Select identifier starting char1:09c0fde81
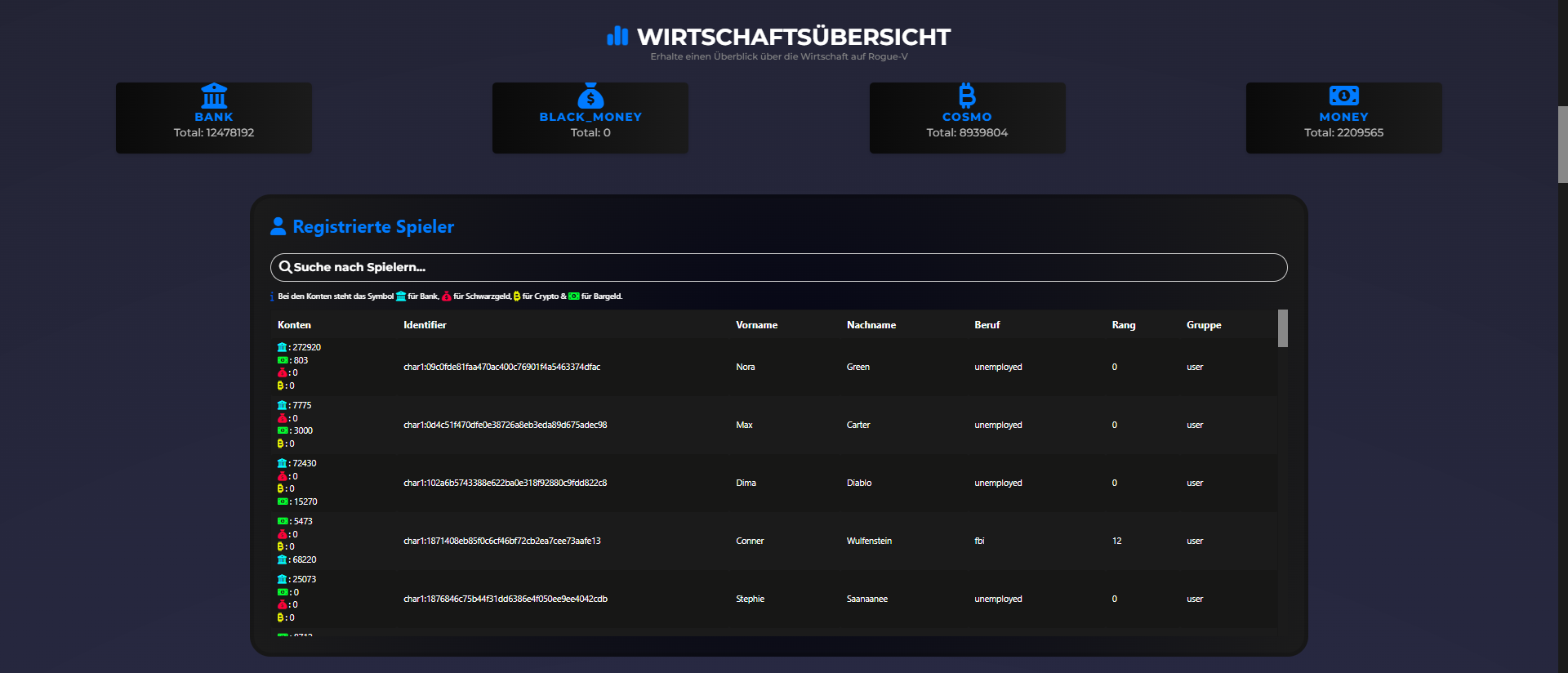 (x=501, y=367)
